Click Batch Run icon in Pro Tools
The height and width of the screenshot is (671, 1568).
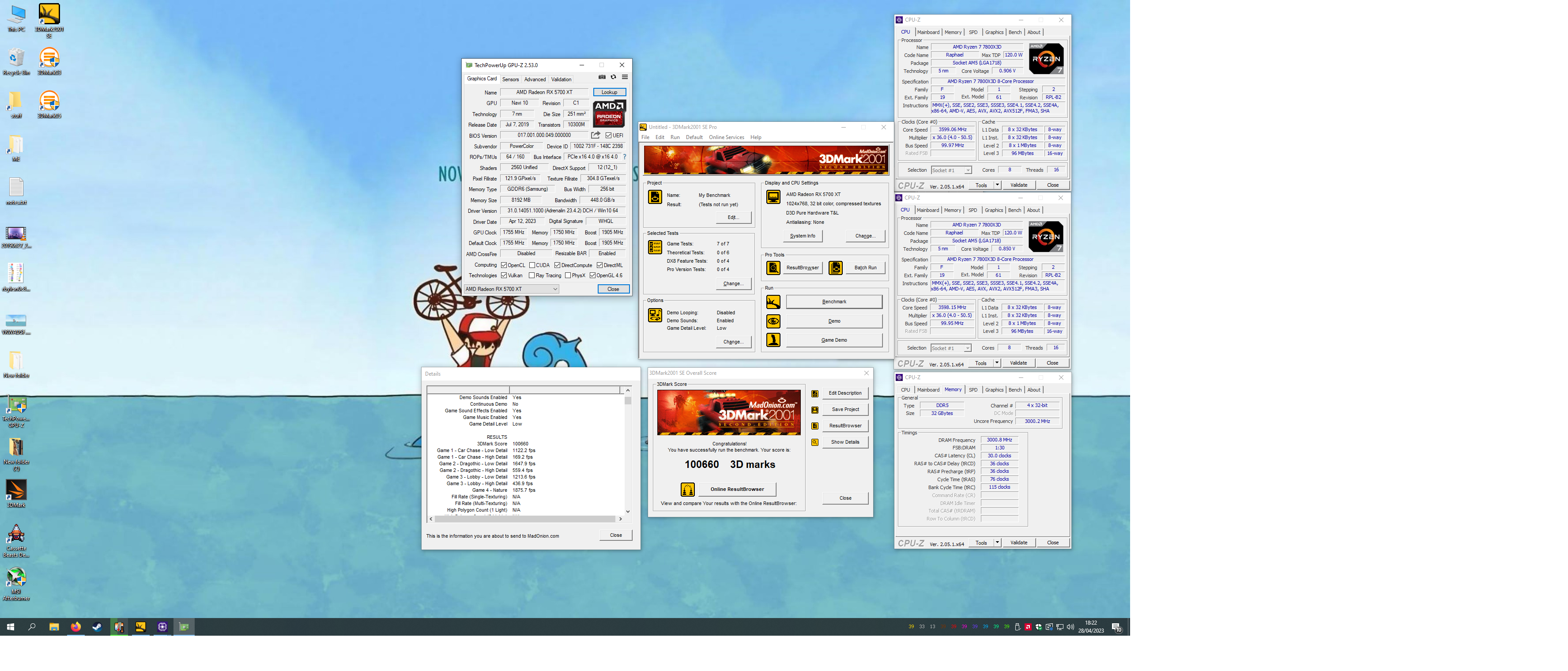click(836, 268)
